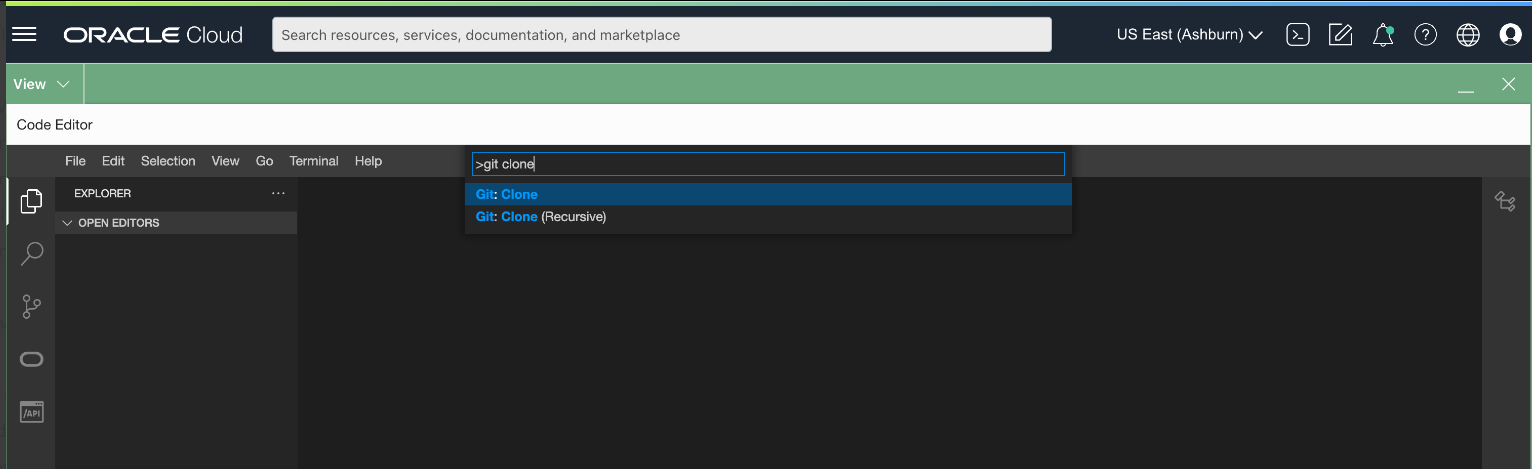Open the View menu in editor menu bar

[225, 161]
